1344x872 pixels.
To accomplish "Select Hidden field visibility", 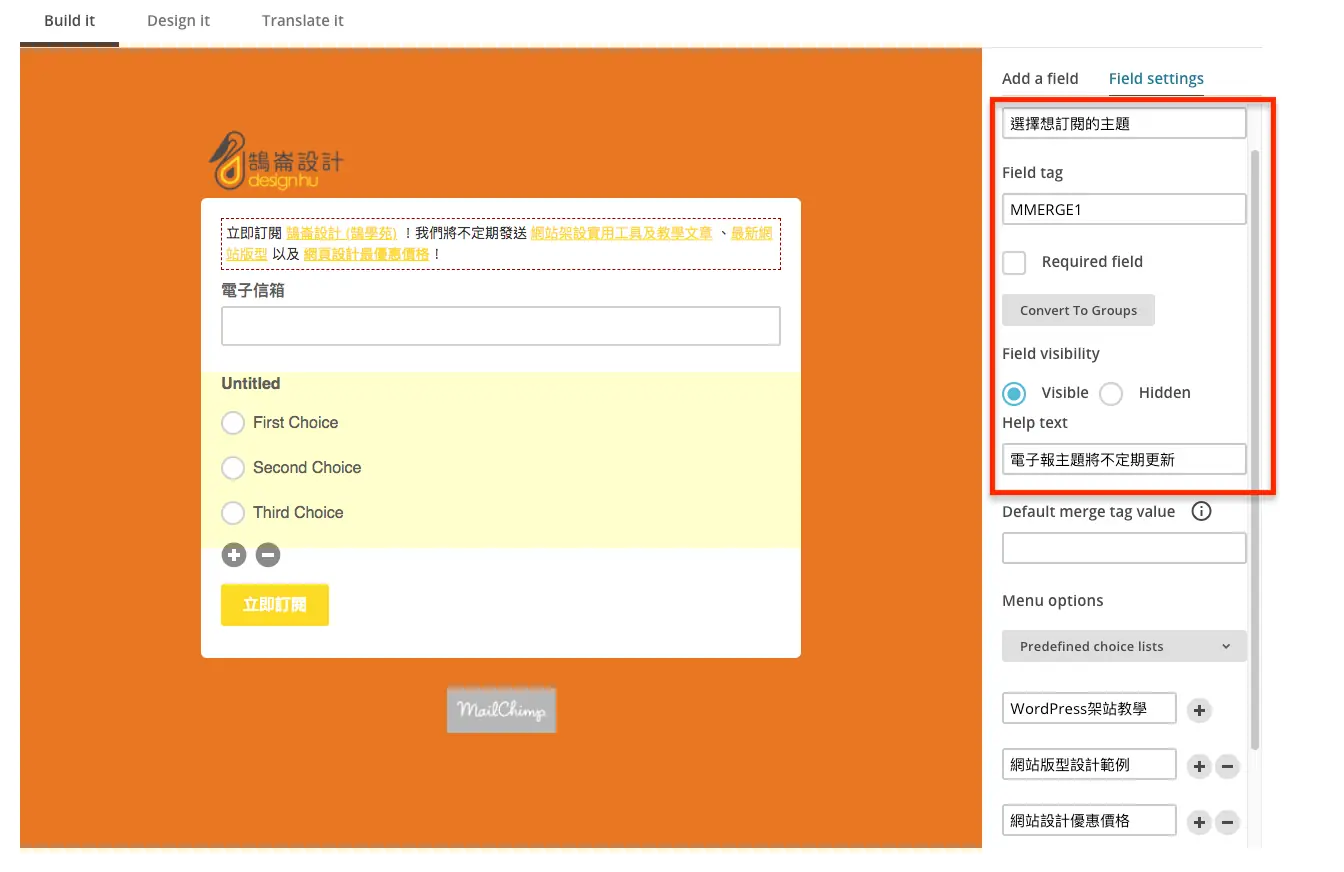I will [x=1111, y=393].
